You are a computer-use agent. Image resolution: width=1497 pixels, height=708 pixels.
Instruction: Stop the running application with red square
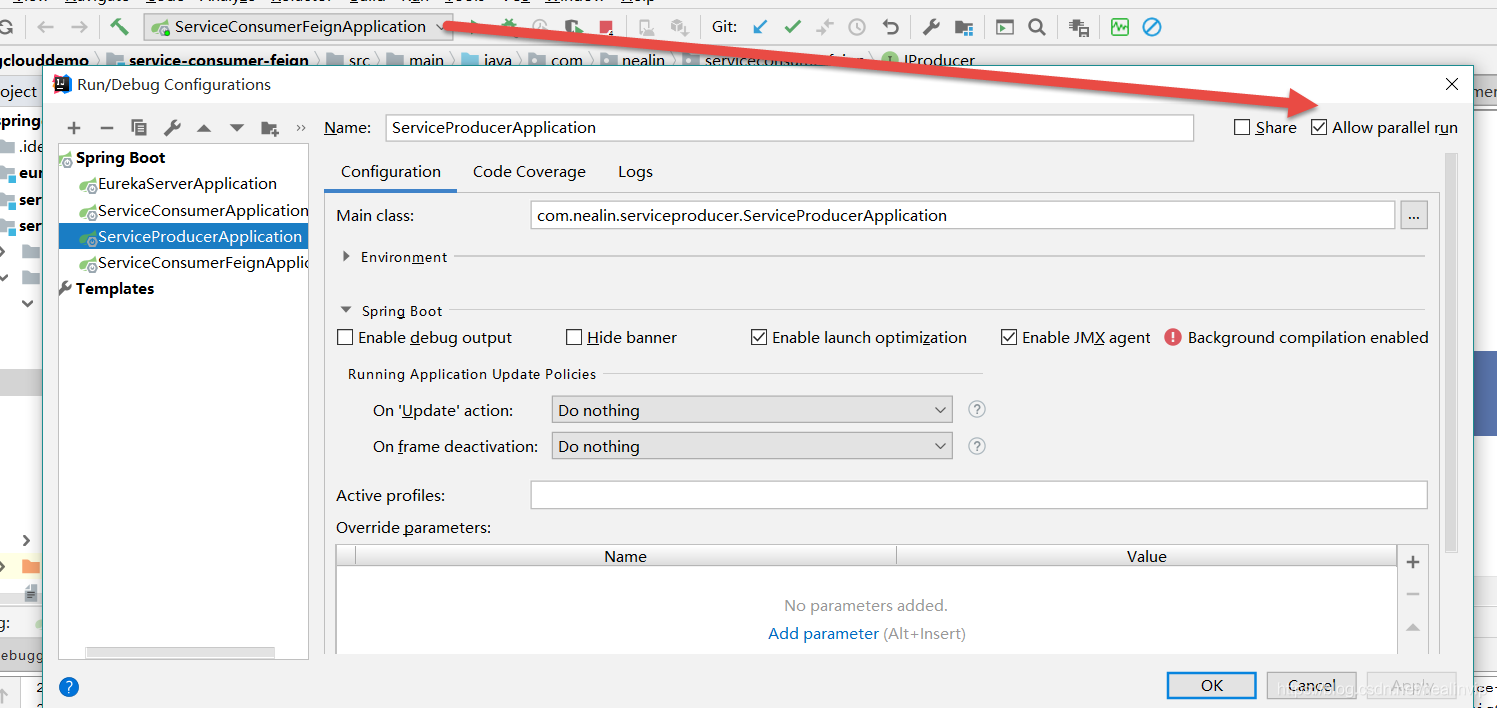(x=606, y=27)
